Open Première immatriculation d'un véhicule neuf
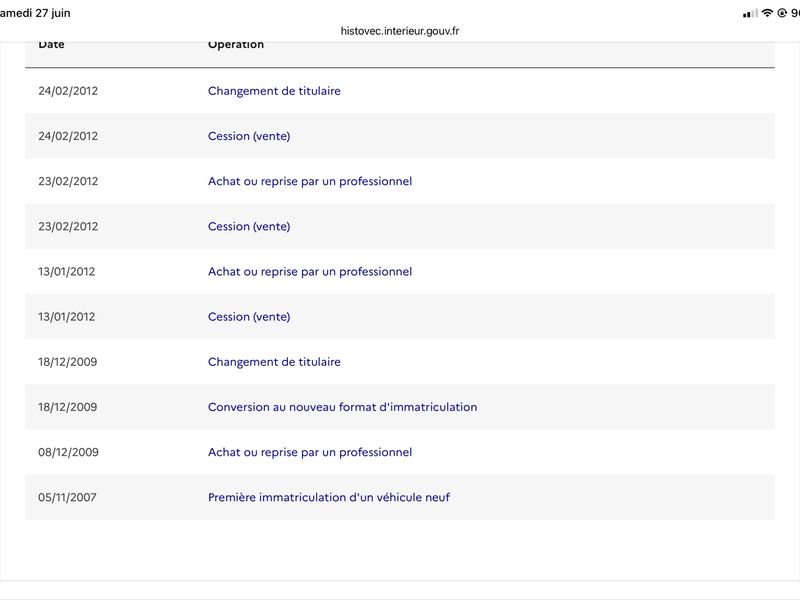The image size is (800, 600). (x=329, y=497)
